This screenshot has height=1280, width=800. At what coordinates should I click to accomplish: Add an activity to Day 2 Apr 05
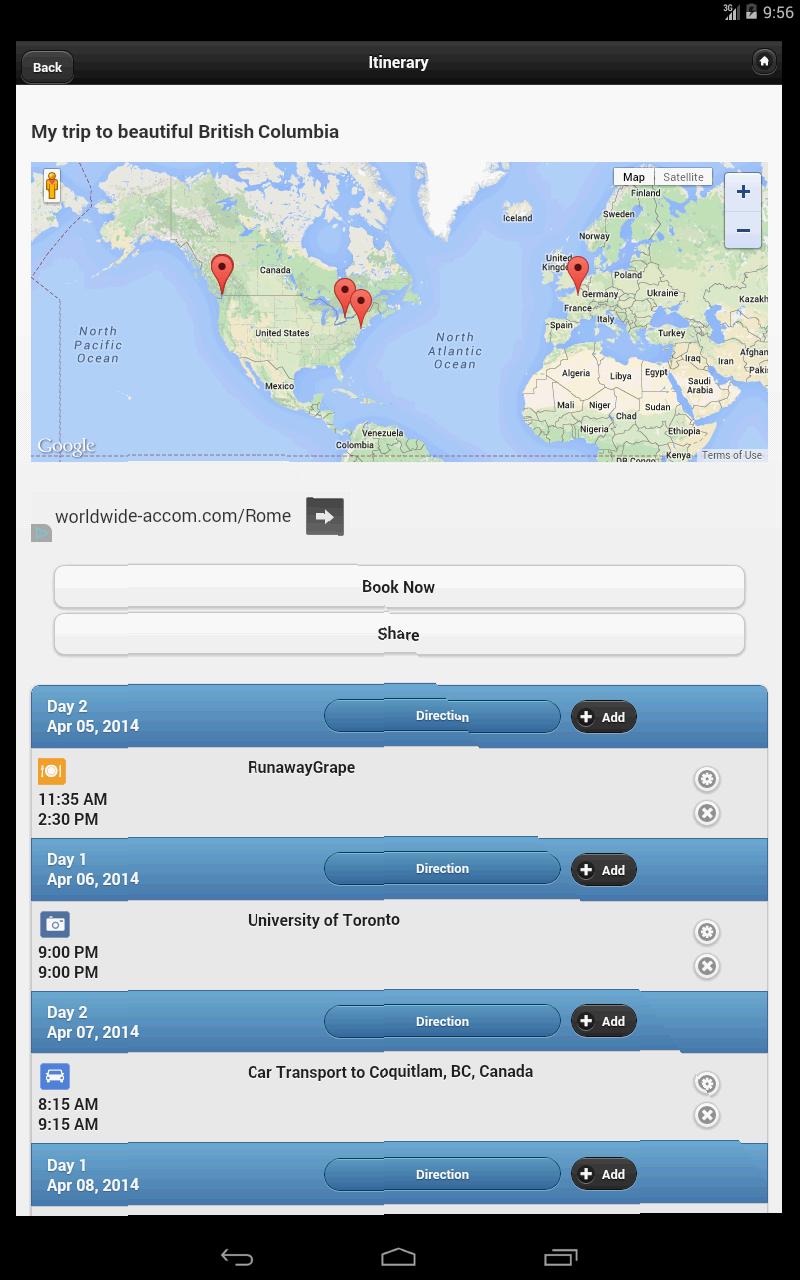click(603, 716)
